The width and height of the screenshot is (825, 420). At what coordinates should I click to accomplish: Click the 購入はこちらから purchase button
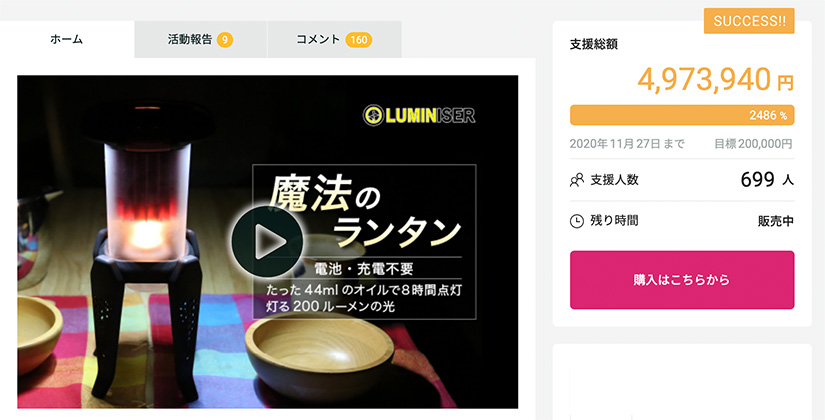click(x=682, y=280)
